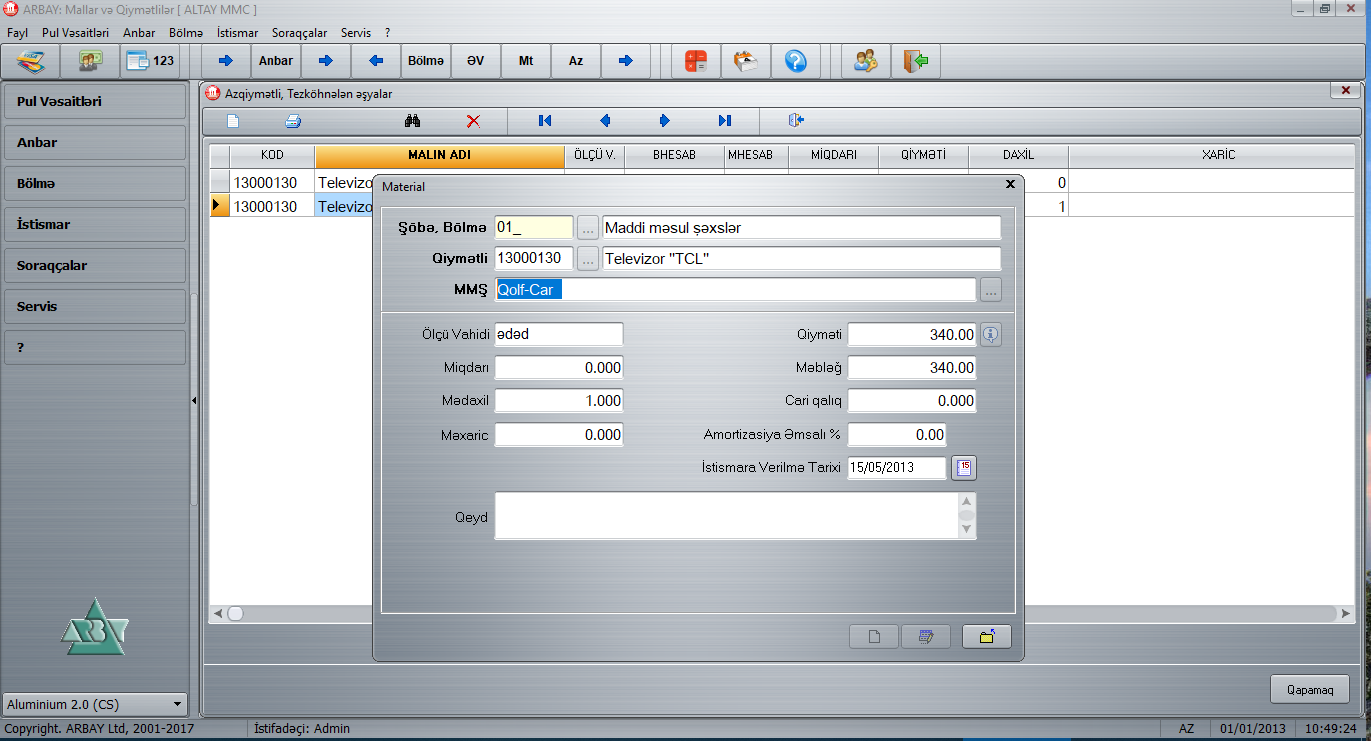
Task: Collapse the left sidebar with splitter arrow
Action: [194, 400]
